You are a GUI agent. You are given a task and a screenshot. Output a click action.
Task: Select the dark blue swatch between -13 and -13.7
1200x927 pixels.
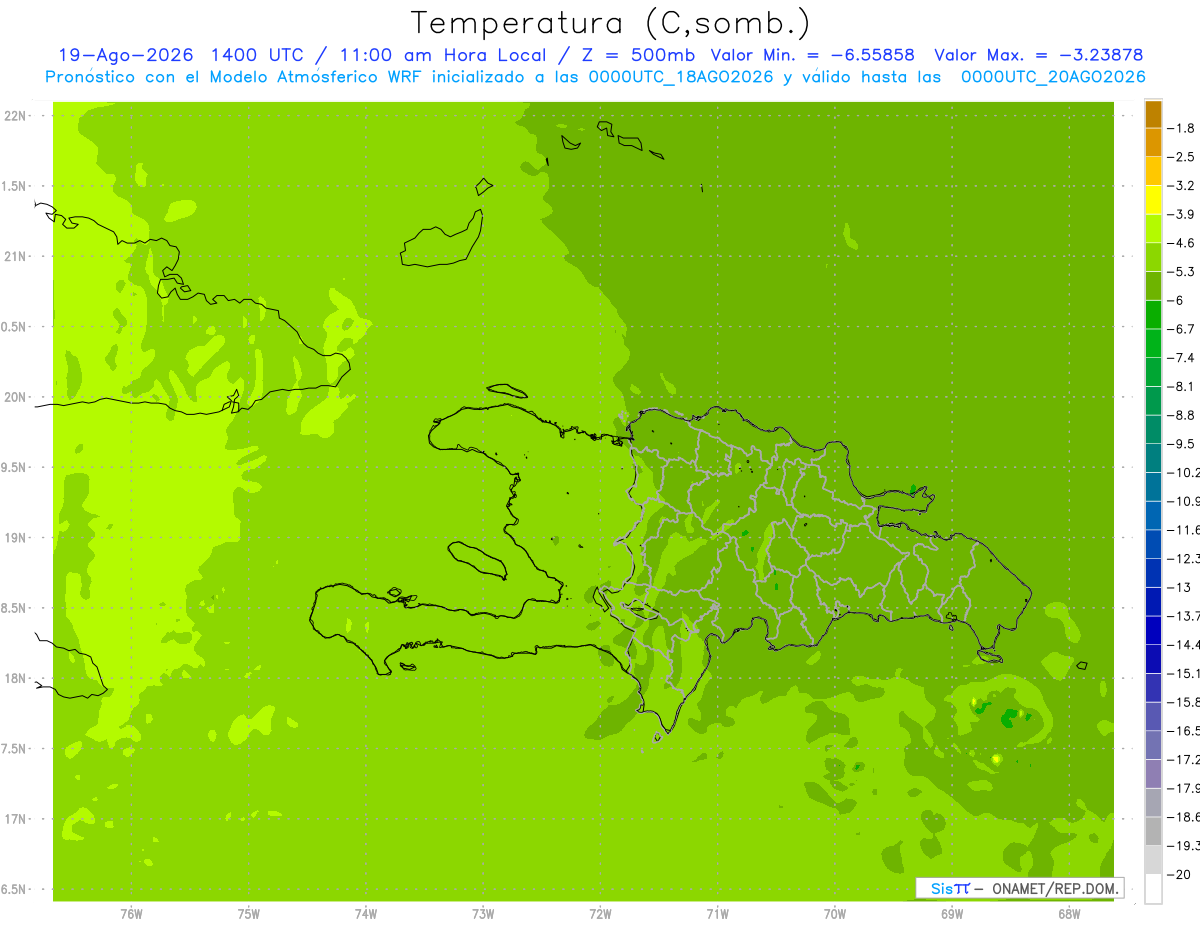pos(1153,601)
